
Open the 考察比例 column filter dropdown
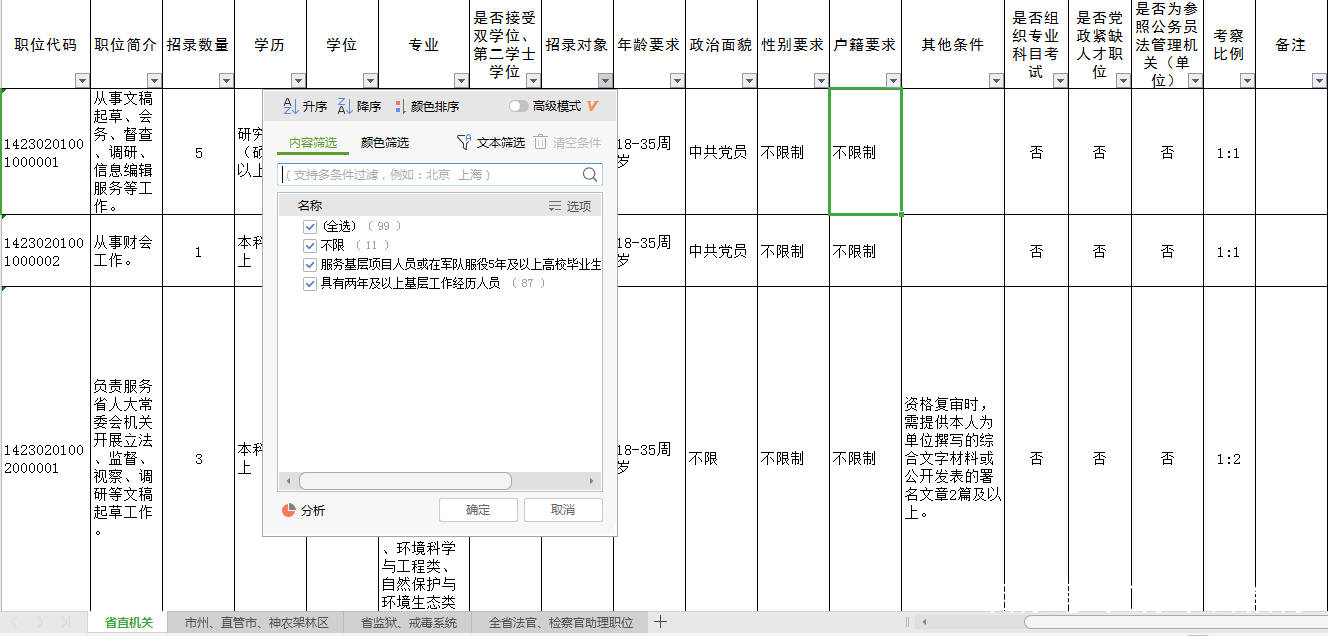pos(1246,80)
